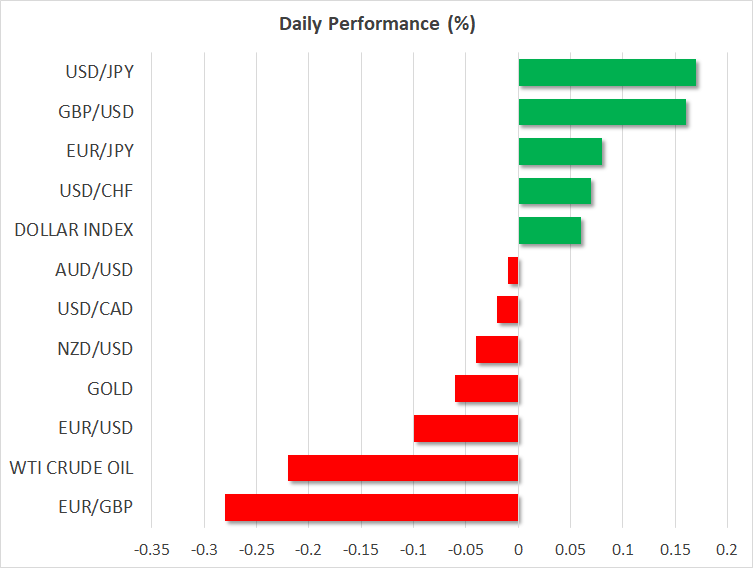Click the small red AUD/USD bar
This screenshot has height=568, width=753.
(x=513, y=270)
